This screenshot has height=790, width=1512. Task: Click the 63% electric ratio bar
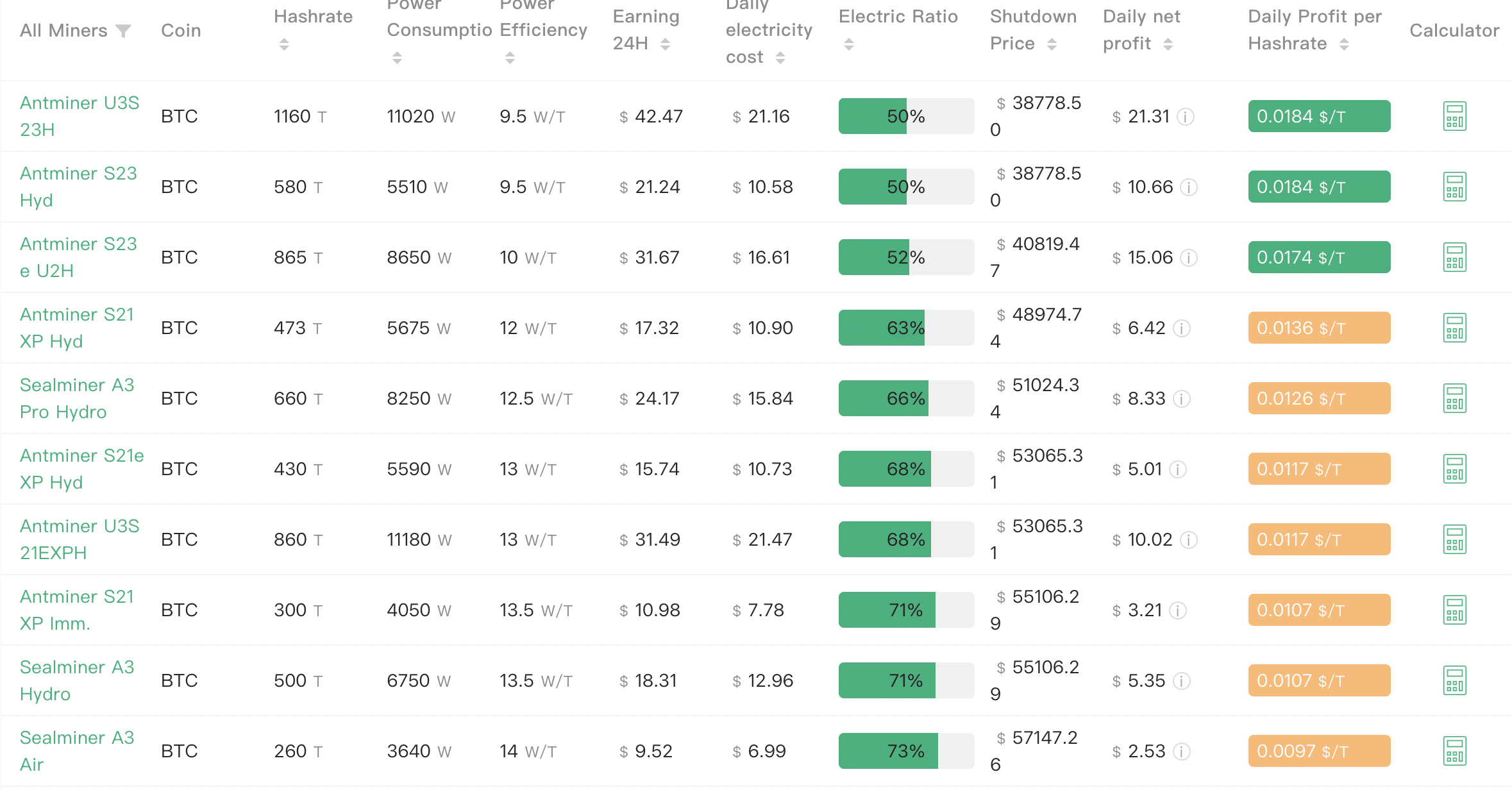905,328
